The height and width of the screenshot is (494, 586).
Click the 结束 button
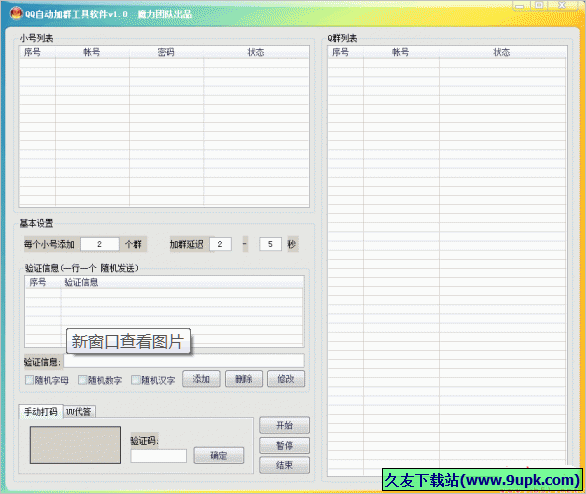284,465
